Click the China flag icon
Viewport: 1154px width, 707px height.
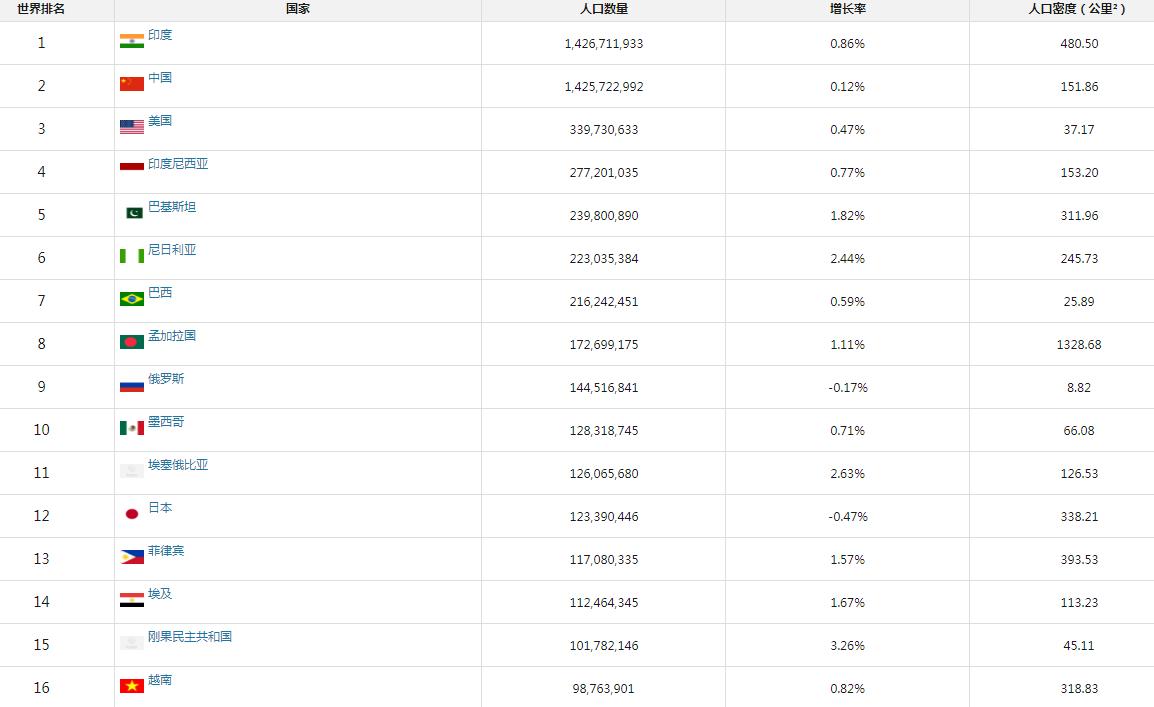[131, 84]
